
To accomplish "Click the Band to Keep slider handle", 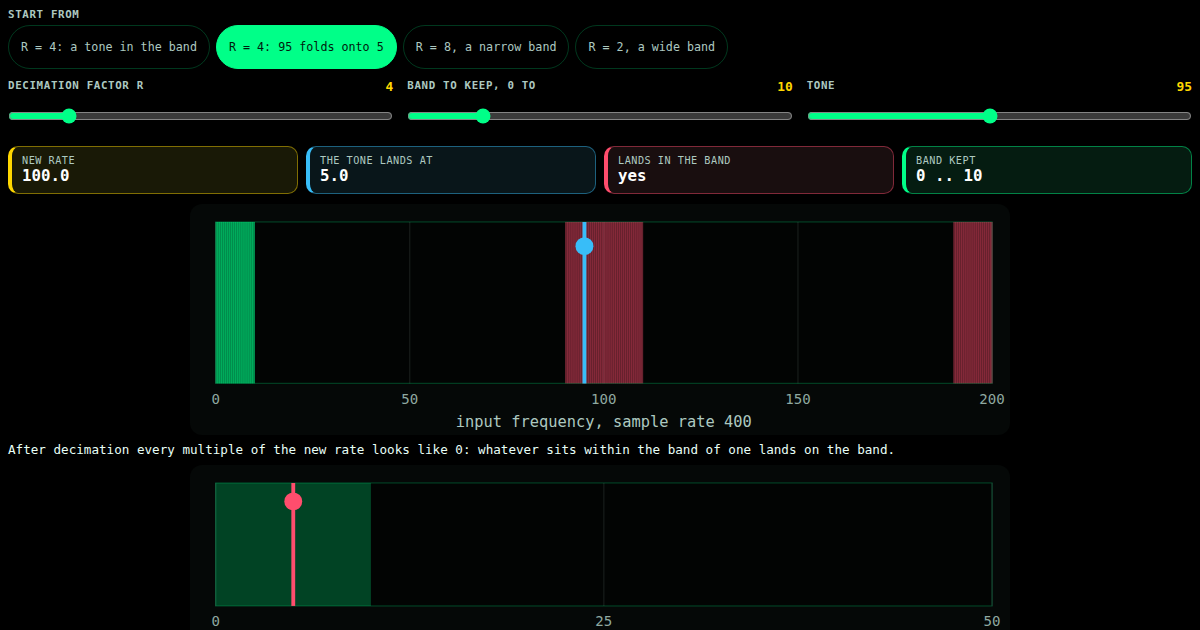I will tap(483, 116).
